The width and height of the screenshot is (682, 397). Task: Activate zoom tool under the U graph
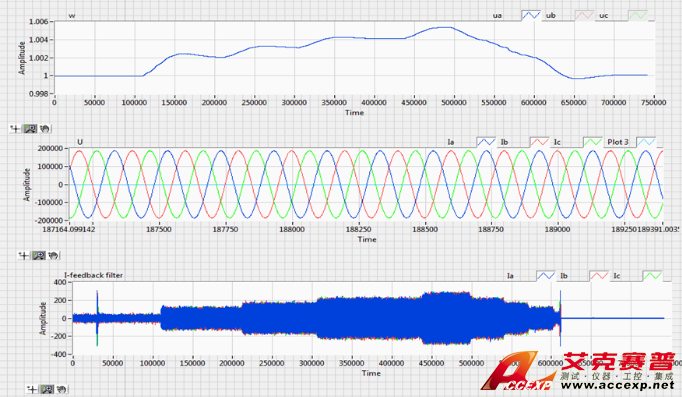(x=39, y=256)
